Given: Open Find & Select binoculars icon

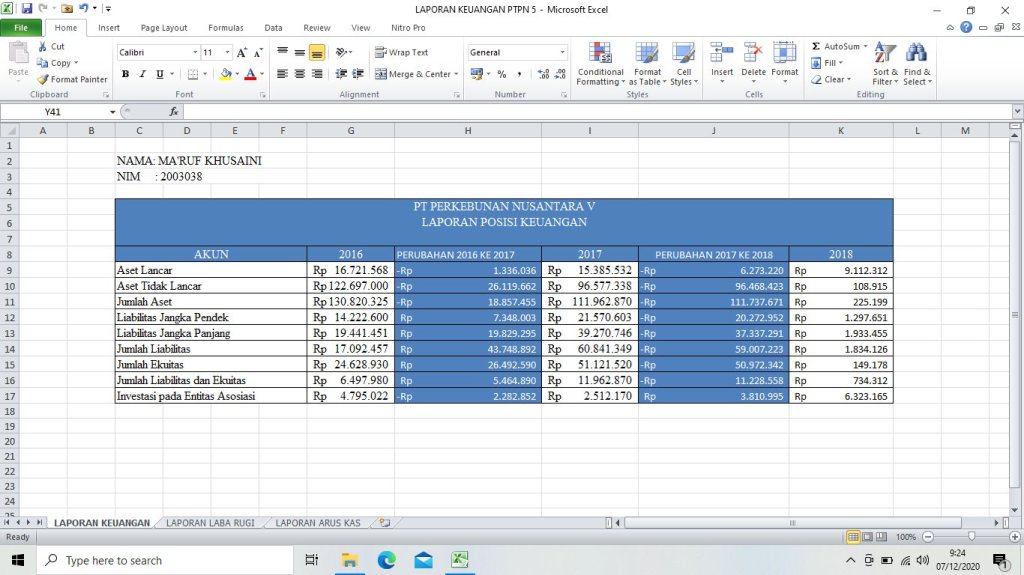Looking at the screenshot, I should (x=916, y=54).
